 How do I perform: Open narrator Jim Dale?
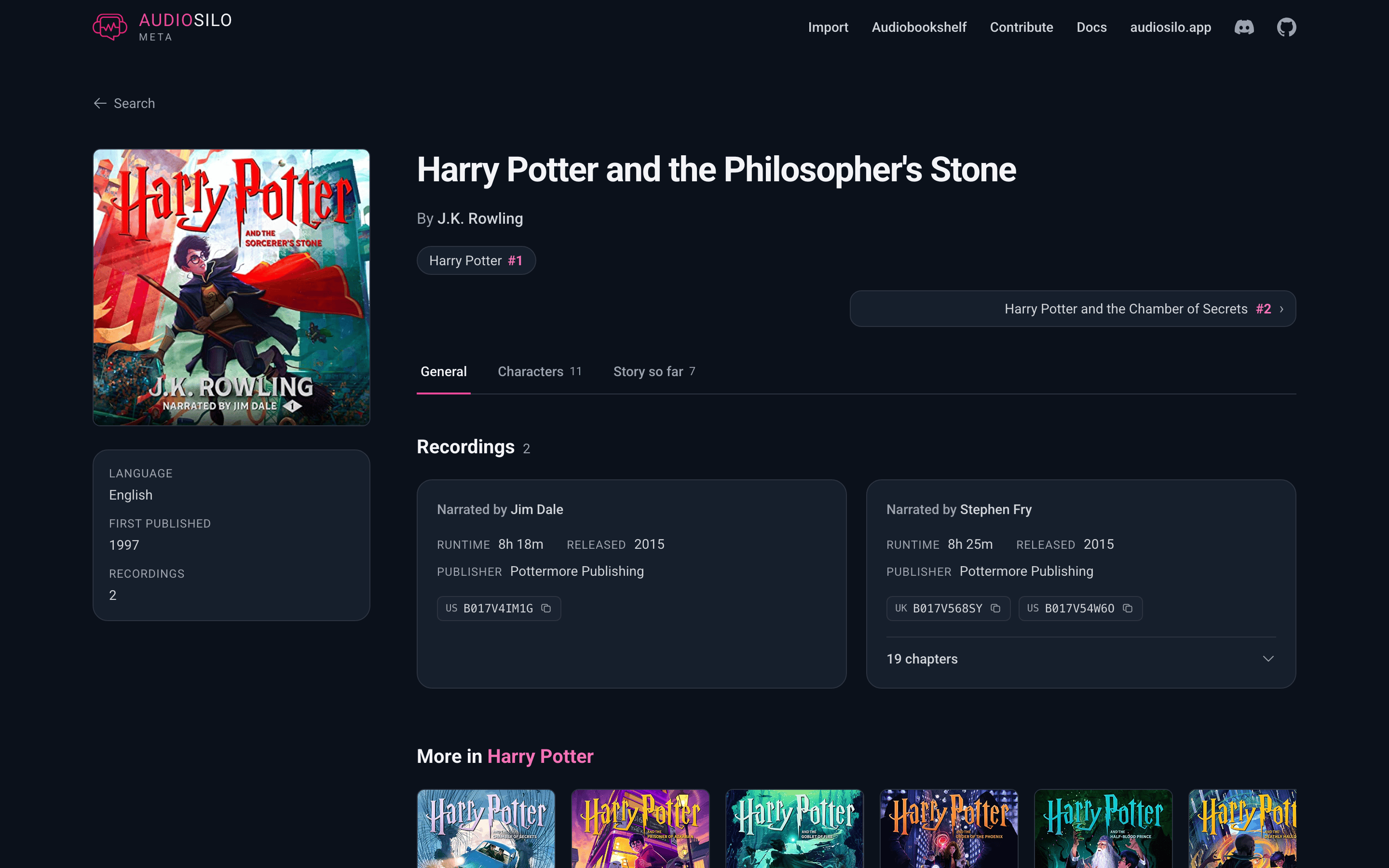click(x=537, y=509)
